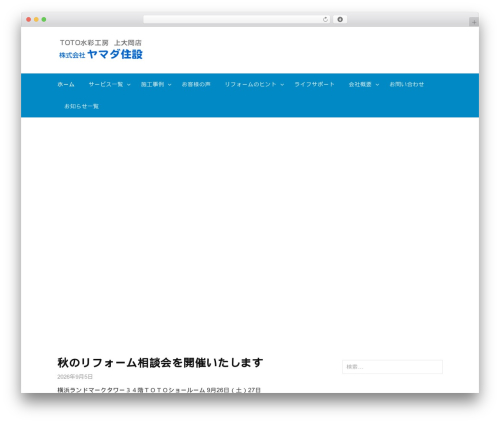The height and width of the screenshot is (423, 500).
Task: Open the 施工事例 menu item
Action: pyautogui.click(x=152, y=84)
